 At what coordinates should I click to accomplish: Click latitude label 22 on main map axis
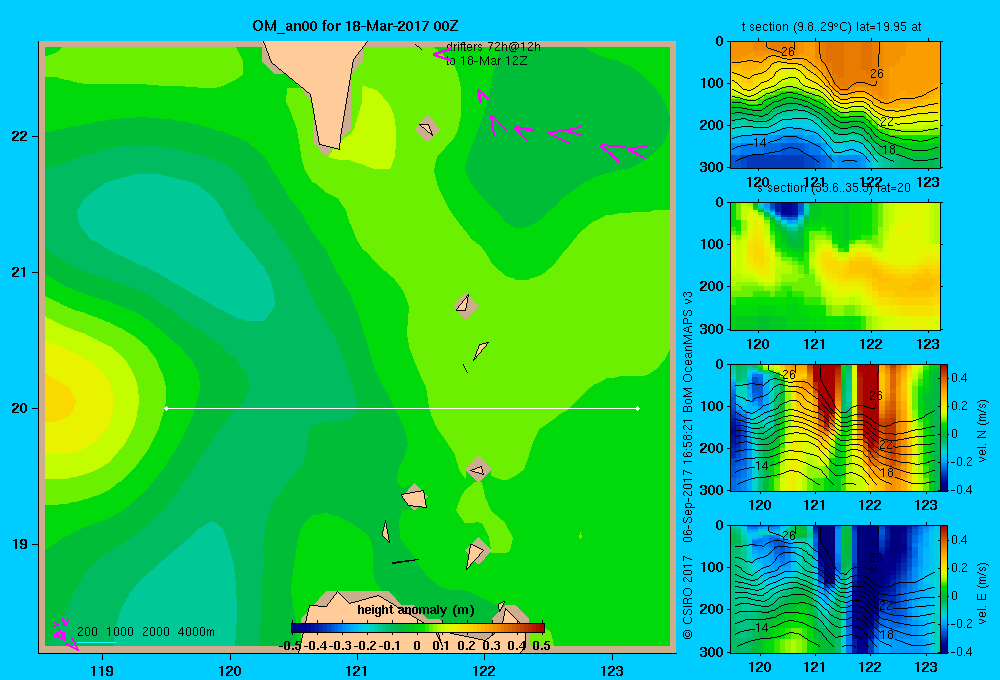(x=20, y=136)
